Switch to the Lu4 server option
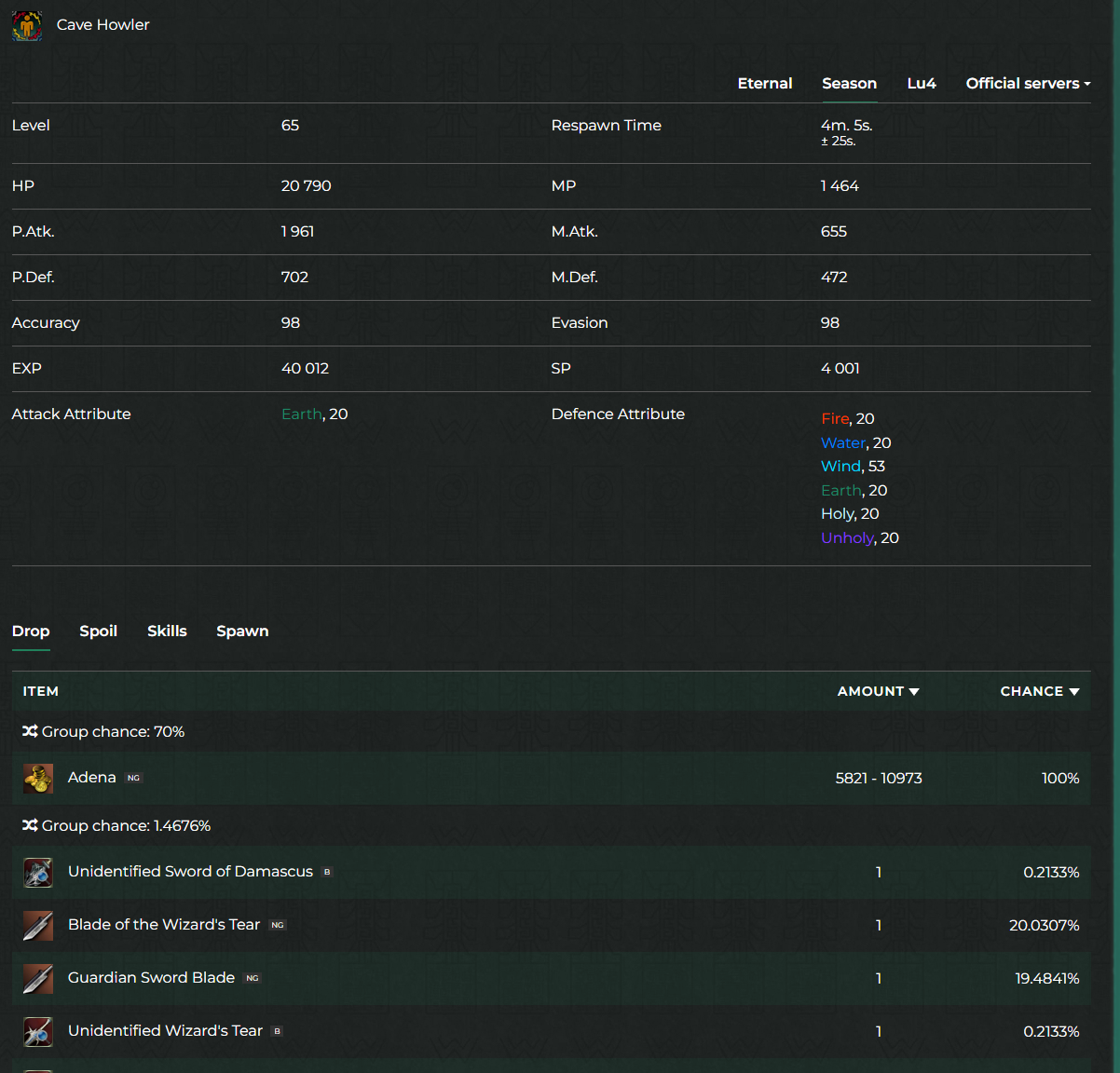 (921, 84)
